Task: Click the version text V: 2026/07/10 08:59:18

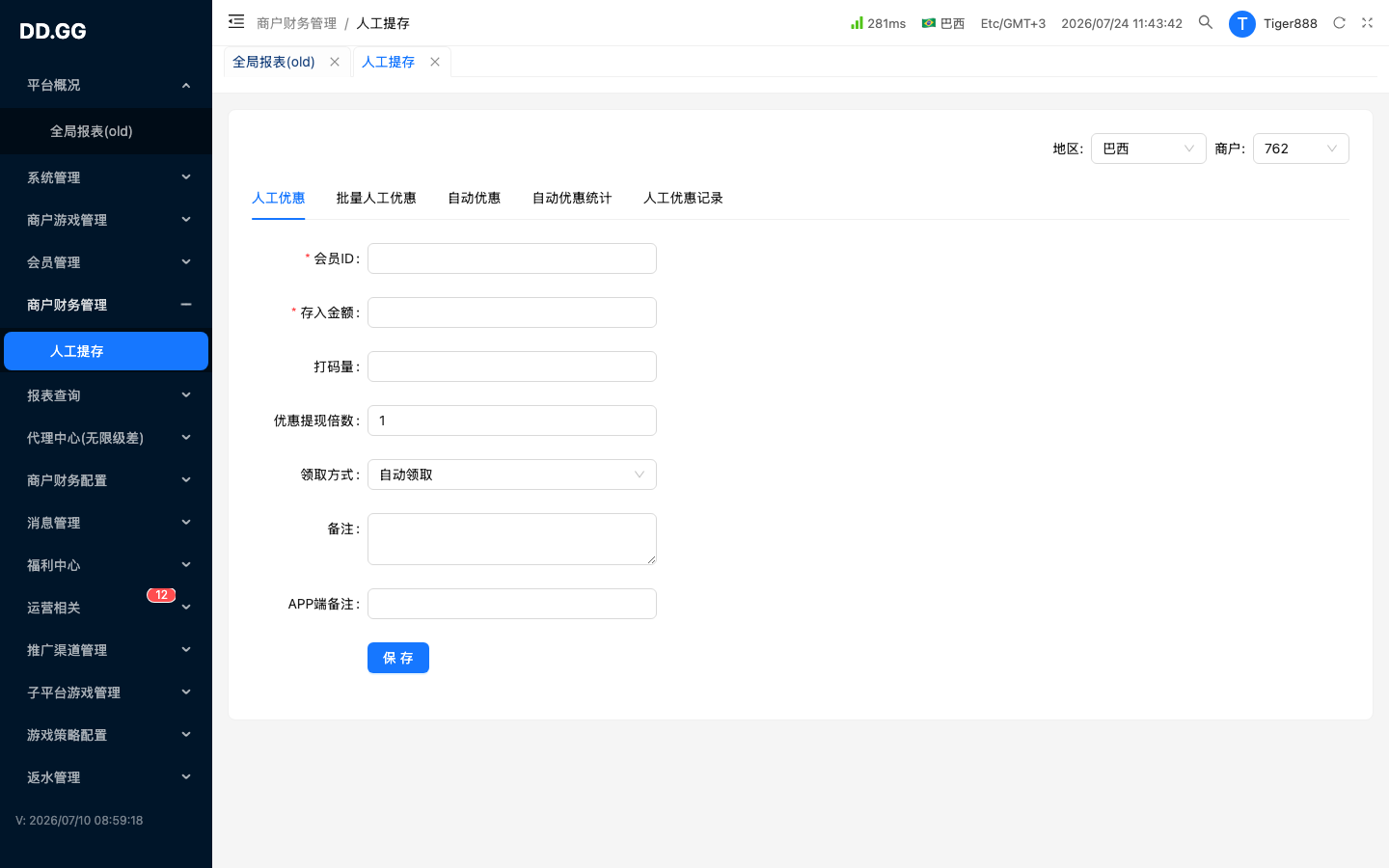Action: pyautogui.click(x=79, y=821)
